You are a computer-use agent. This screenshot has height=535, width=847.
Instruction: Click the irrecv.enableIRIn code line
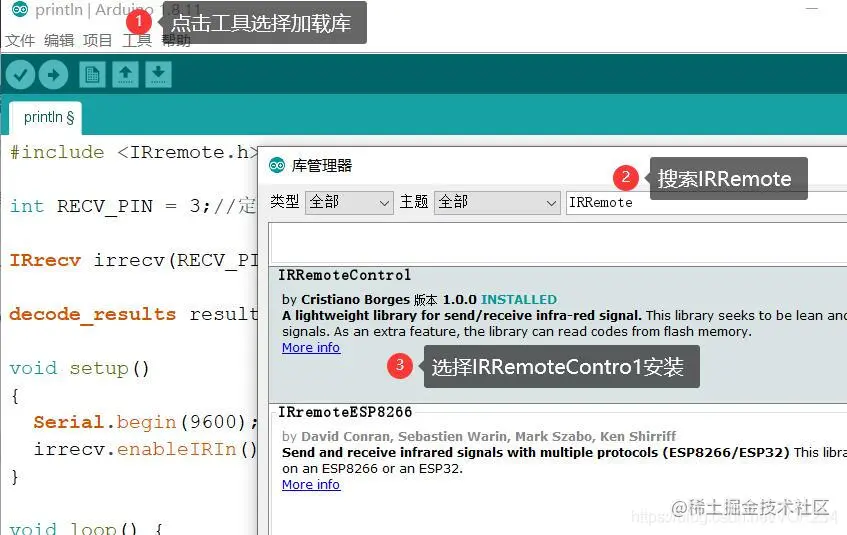[146, 449]
